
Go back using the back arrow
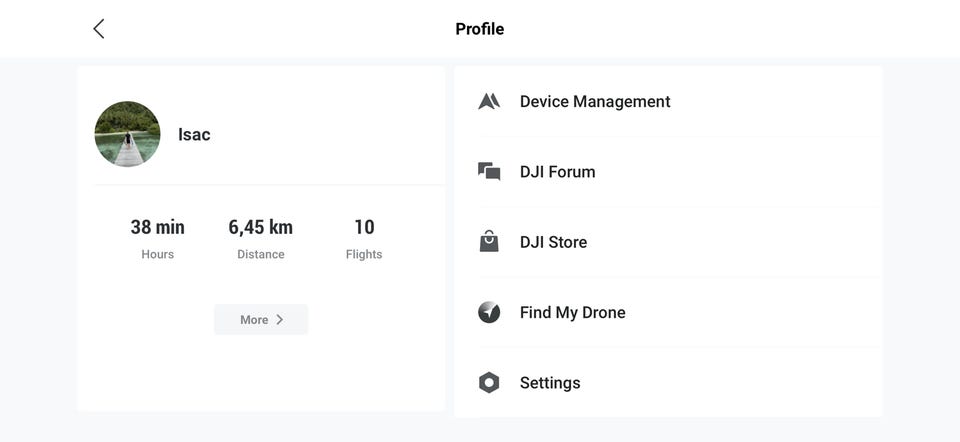98,29
